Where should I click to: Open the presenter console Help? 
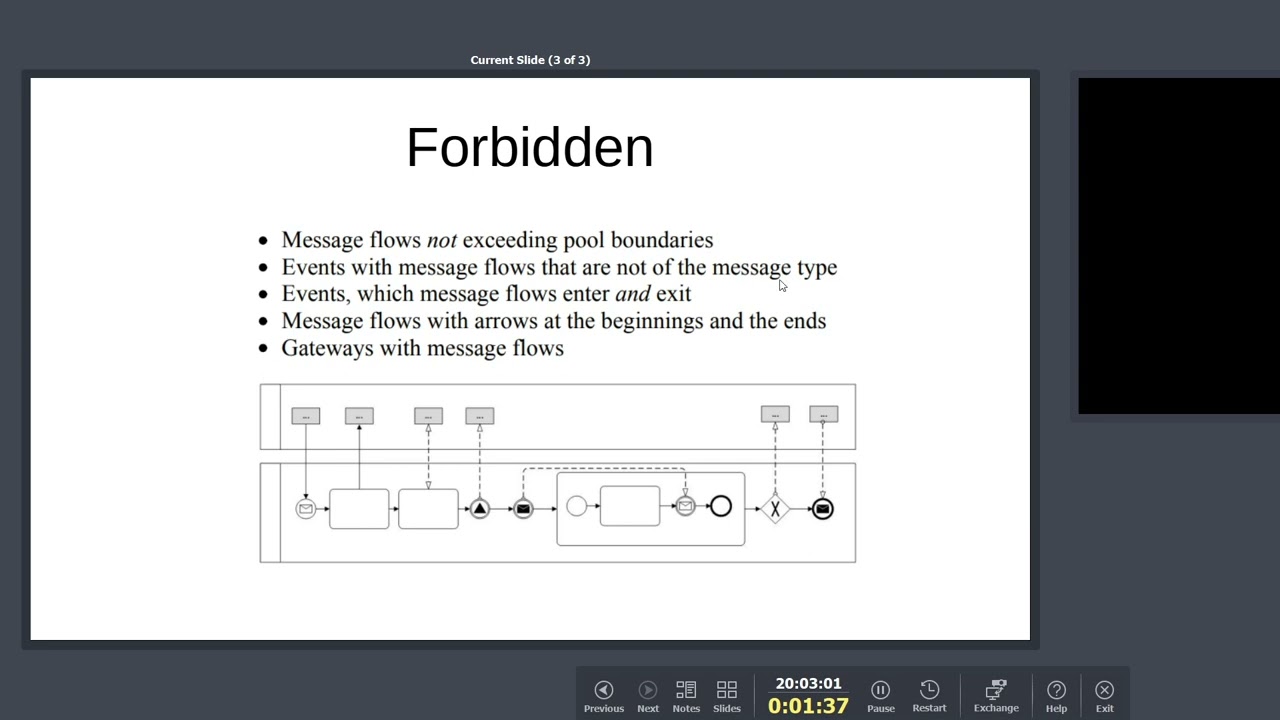[1056, 696]
